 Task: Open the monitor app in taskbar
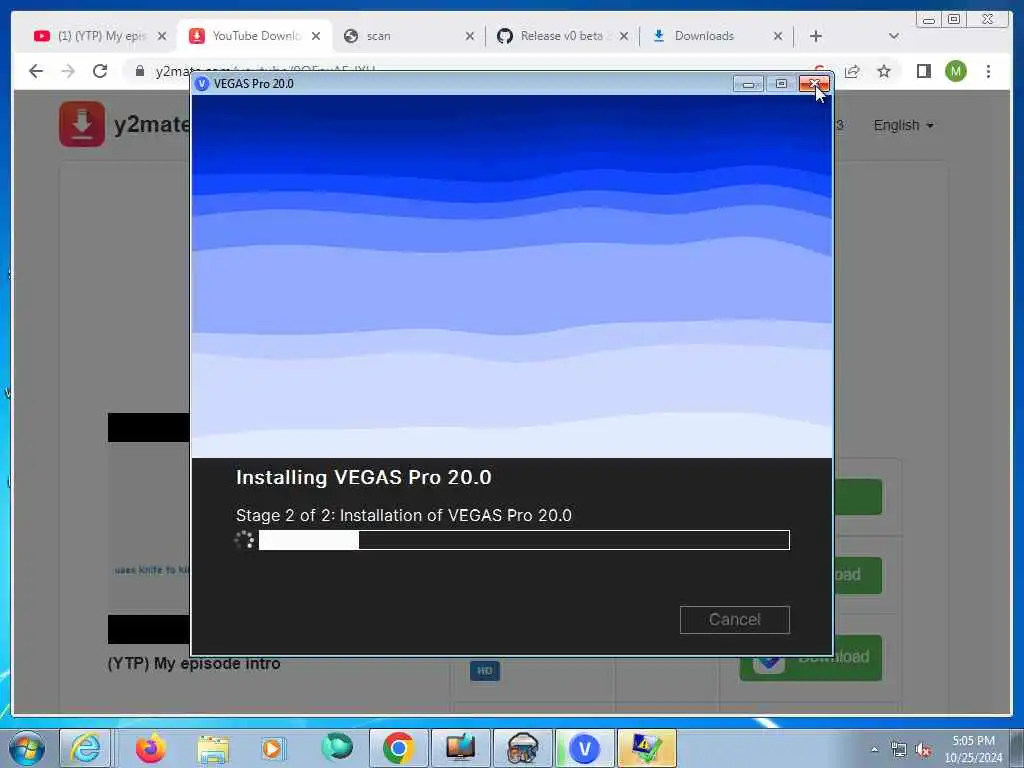tap(460, 748)
